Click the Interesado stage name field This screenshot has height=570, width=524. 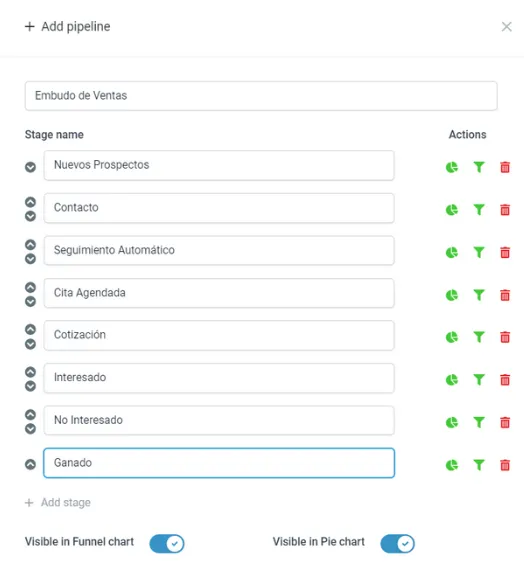(x=219, y=378)
